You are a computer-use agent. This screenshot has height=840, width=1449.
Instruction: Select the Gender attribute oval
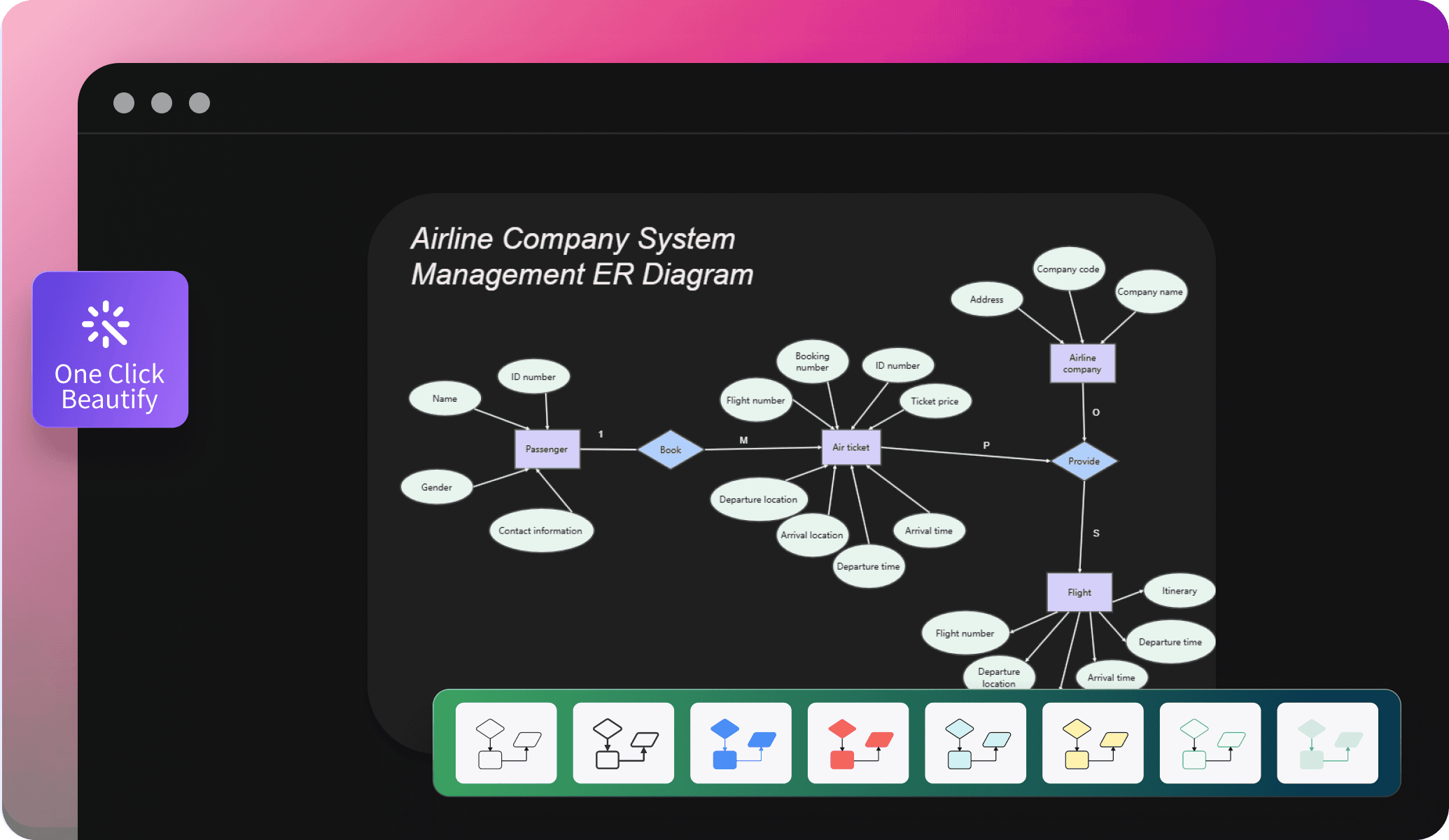pos(437,487)
